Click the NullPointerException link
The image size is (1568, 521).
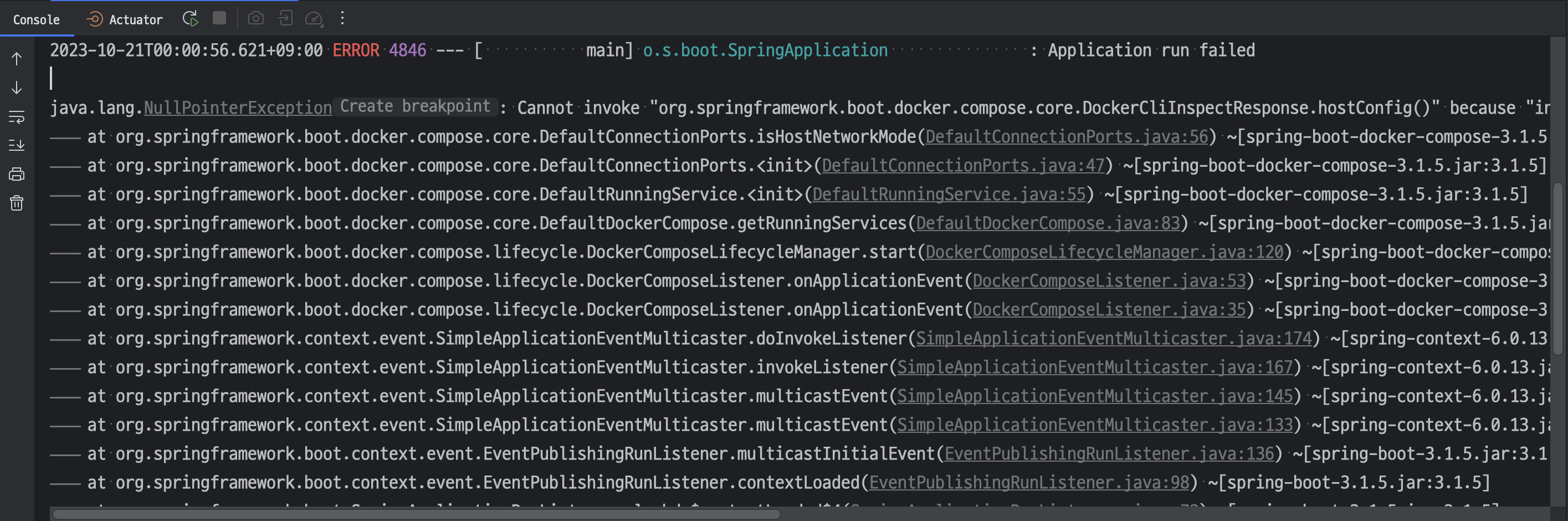237,108
